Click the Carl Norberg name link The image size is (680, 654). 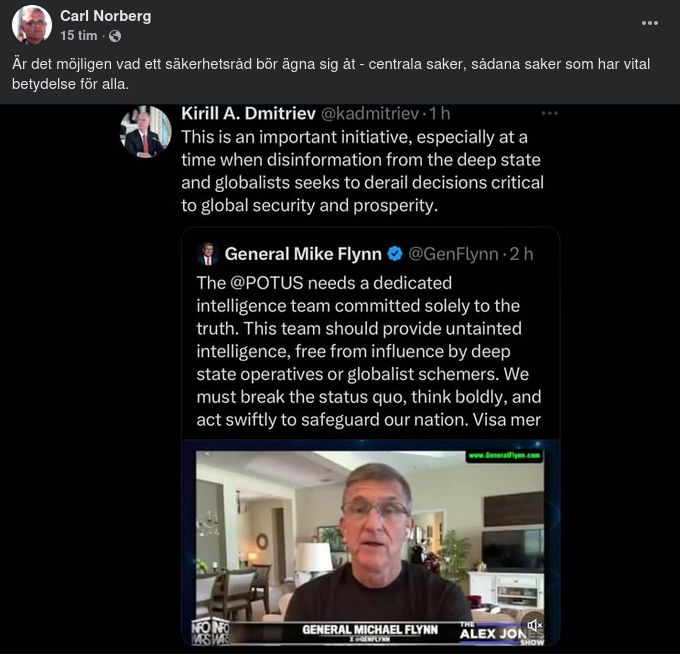click(106, 16)
